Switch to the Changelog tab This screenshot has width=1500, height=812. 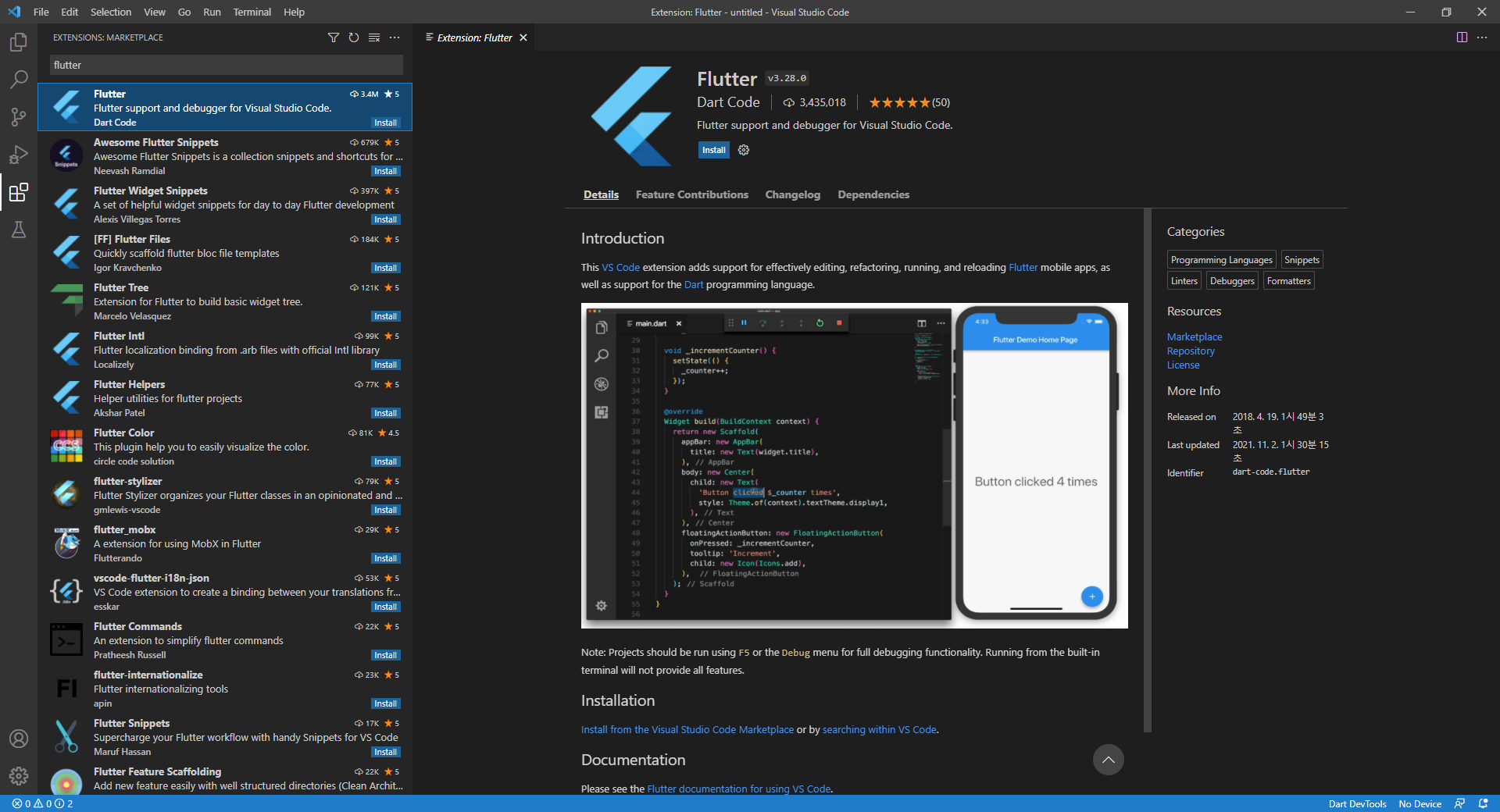pyautogui.click(x=793, y=194)
